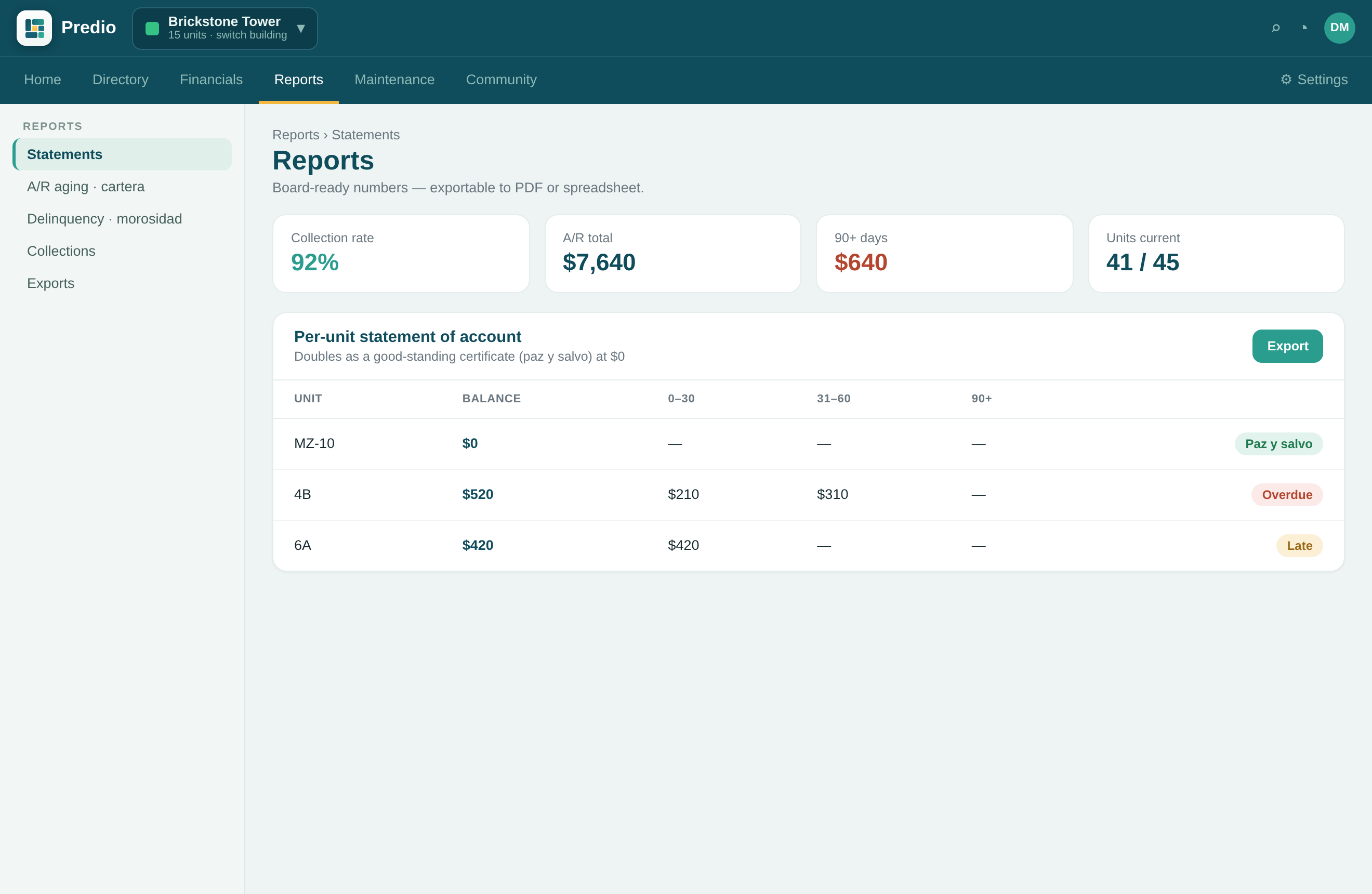The height and width of the screenshot is (894, 1372).
Task: Open the Collection rate 92% card
Action: [401, 254]
